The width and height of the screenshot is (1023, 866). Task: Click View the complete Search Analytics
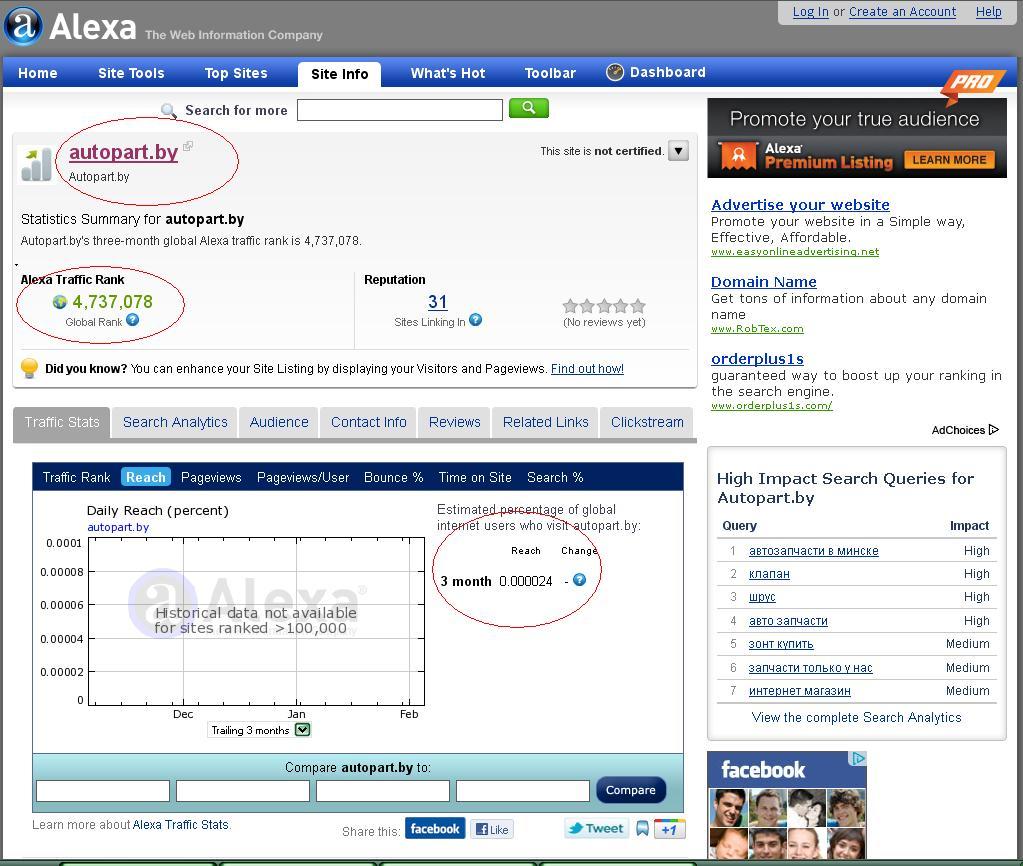856,717
